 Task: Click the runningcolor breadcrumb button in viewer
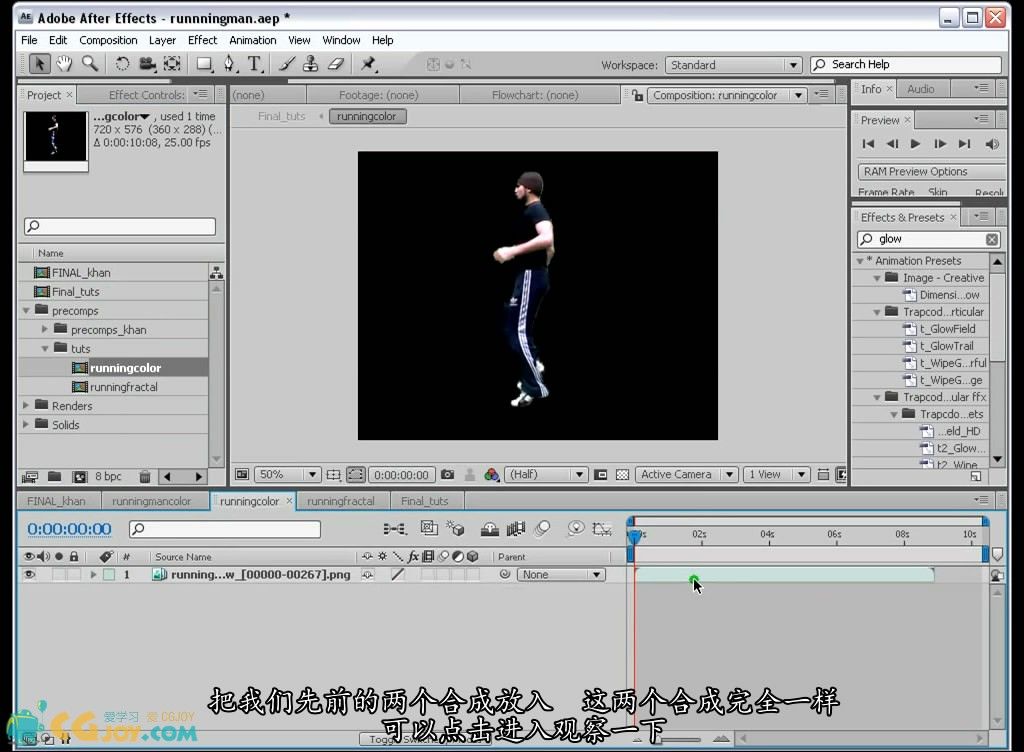367,116
